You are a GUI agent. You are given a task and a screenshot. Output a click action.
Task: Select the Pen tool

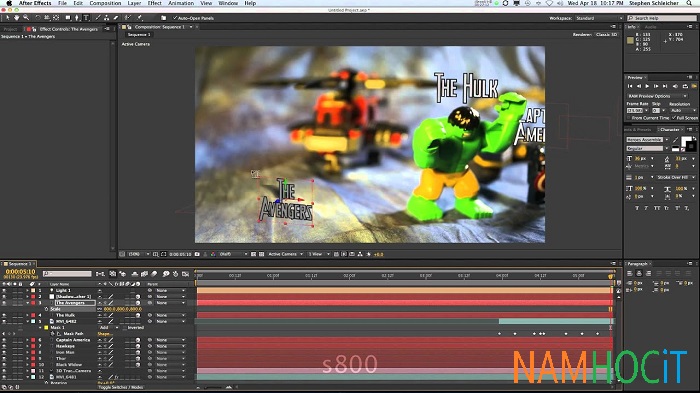[x=77, y=18]
